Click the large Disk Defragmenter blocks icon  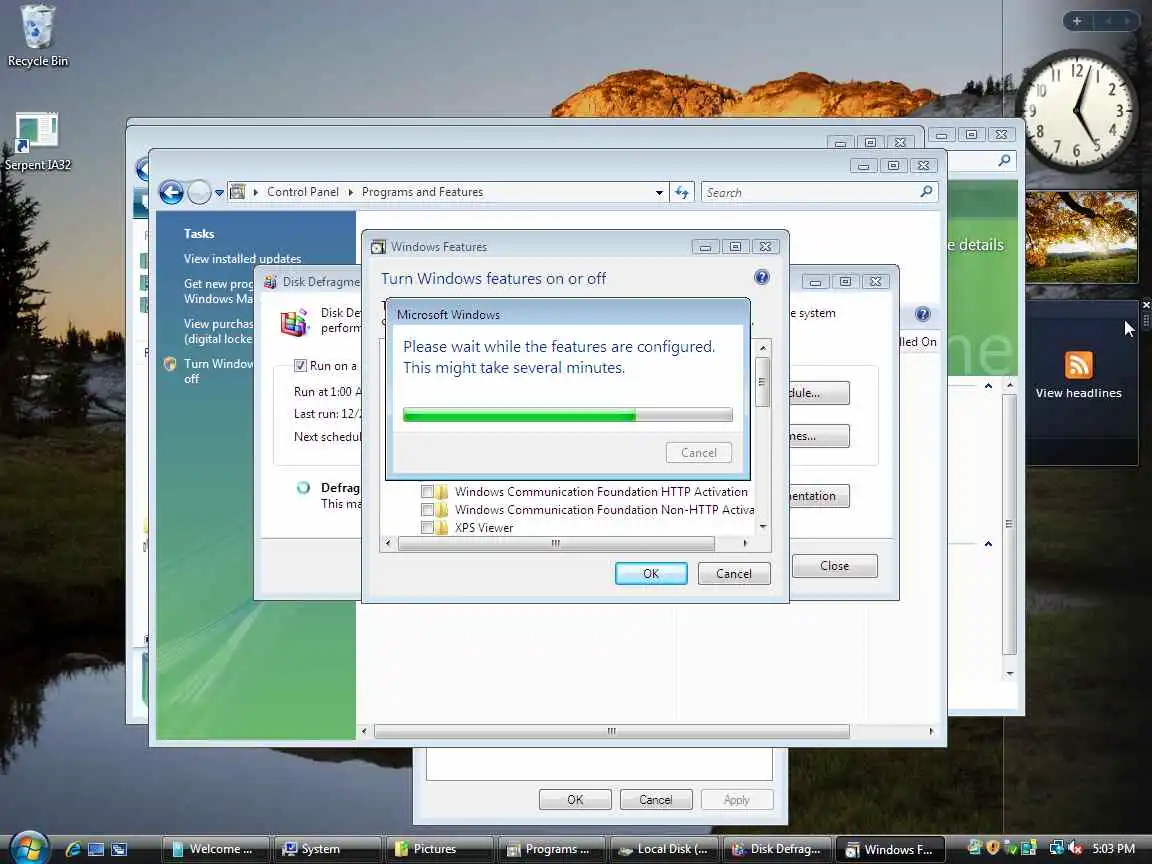pyautogui.click(x=294, y=322)
